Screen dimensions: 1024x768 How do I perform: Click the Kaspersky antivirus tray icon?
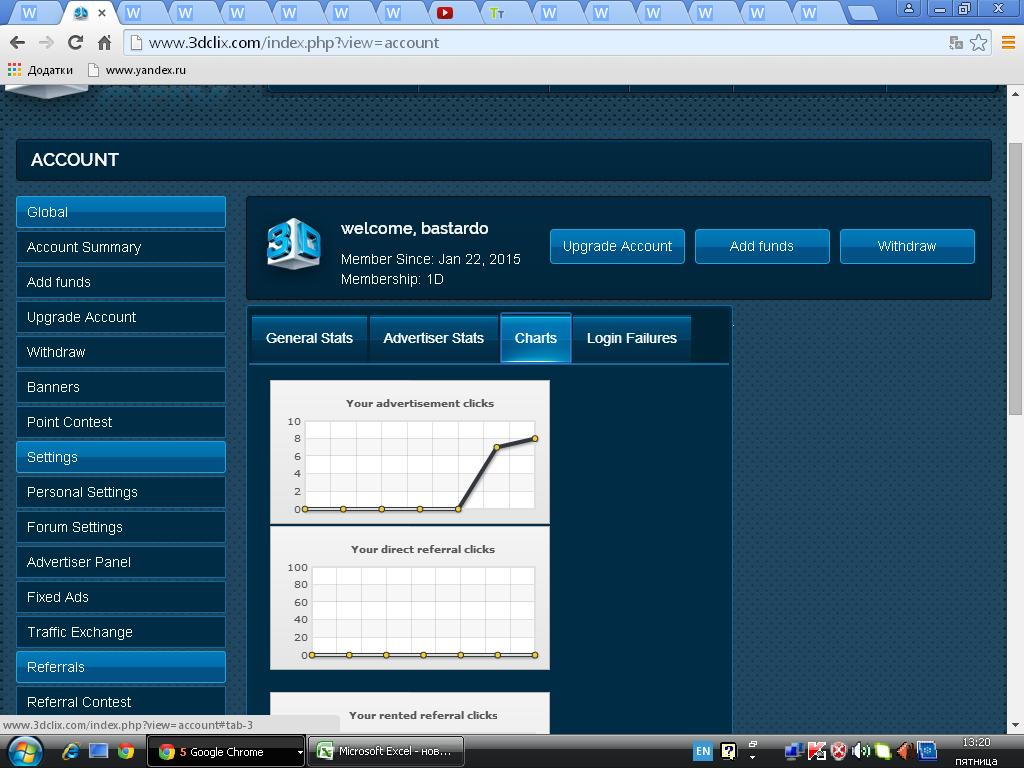coord(816,752)
